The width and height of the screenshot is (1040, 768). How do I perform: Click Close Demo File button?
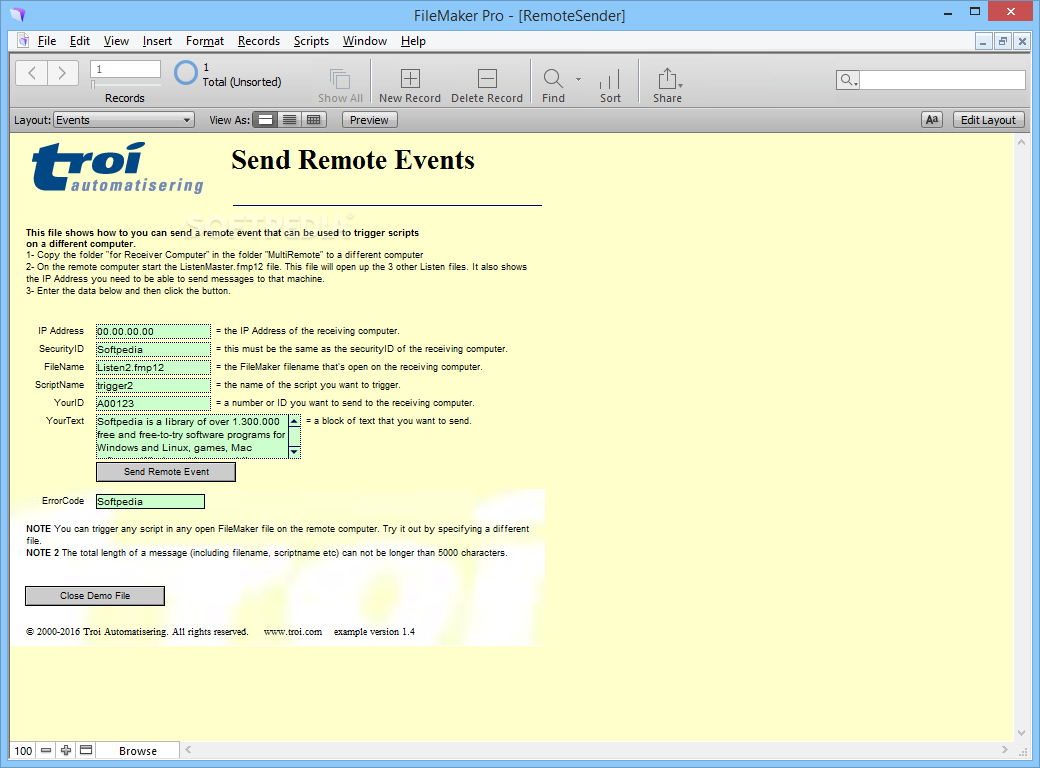point(95,596)
